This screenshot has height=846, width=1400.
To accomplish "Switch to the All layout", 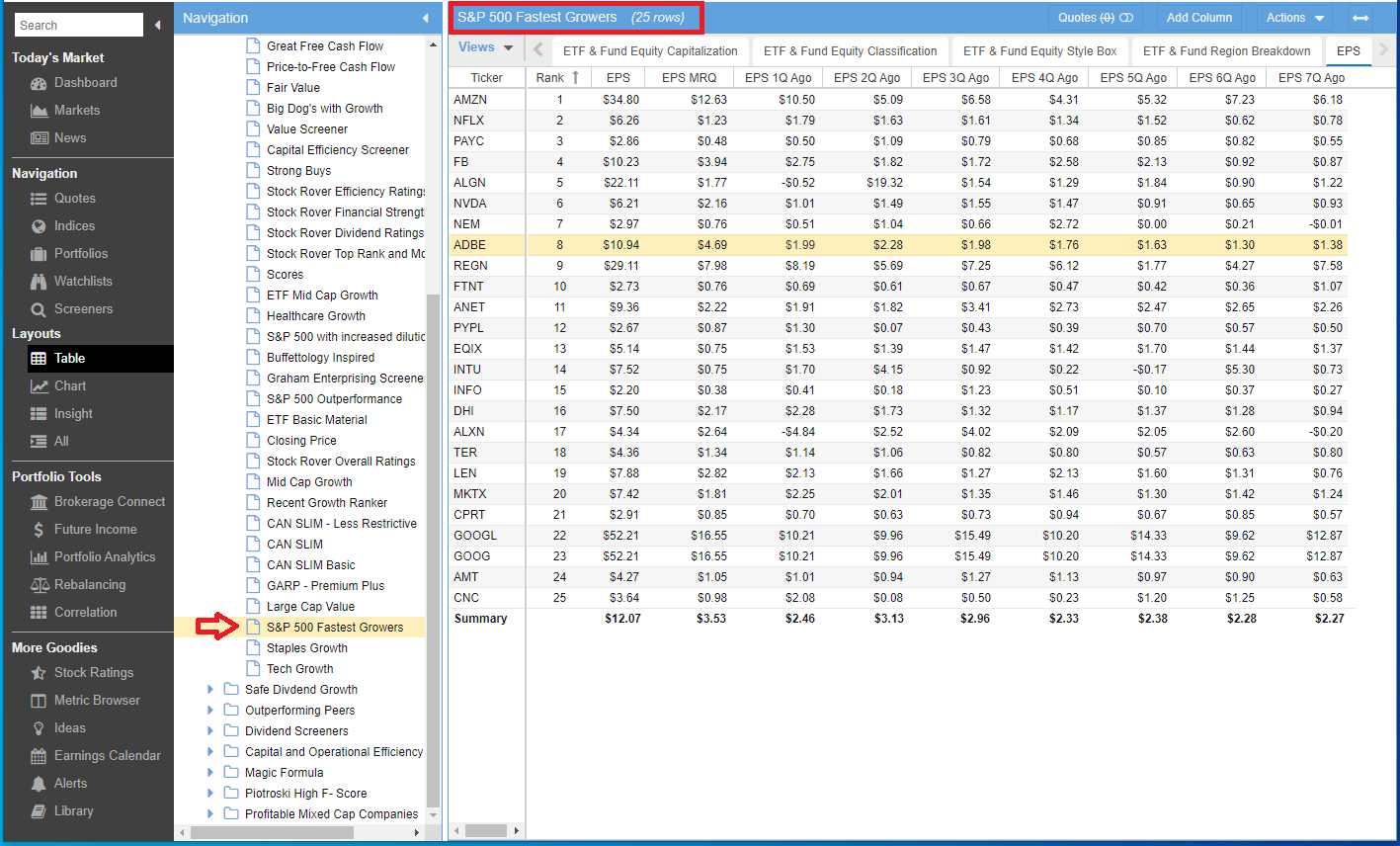I will [x=50, y=442].
